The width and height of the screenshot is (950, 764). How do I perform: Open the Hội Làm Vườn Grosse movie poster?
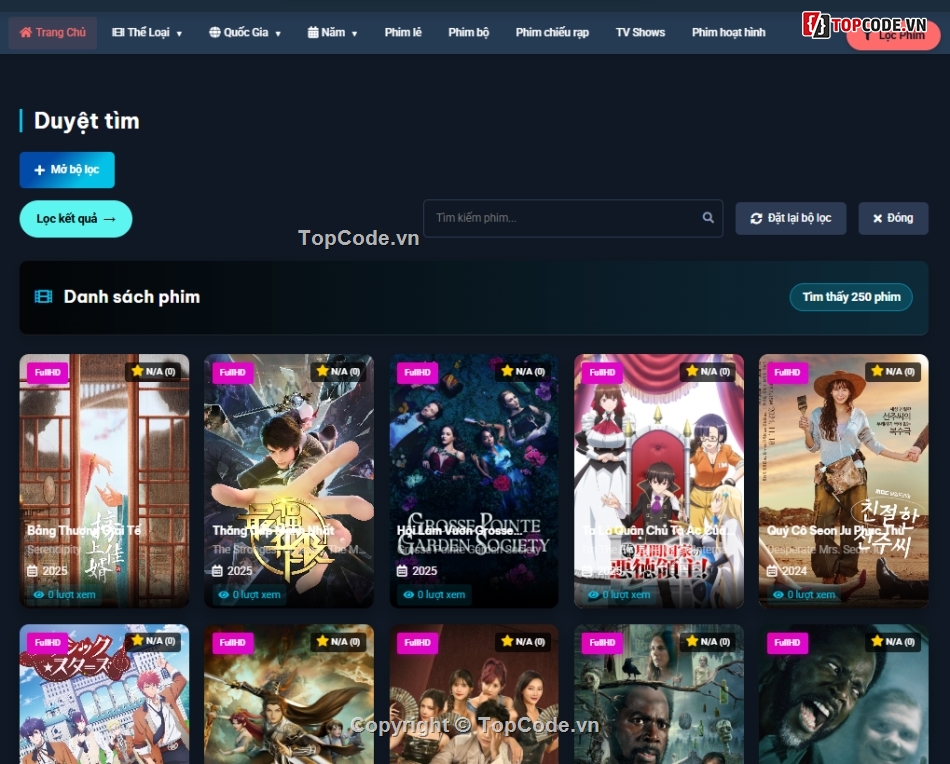[x=474, y=481]
